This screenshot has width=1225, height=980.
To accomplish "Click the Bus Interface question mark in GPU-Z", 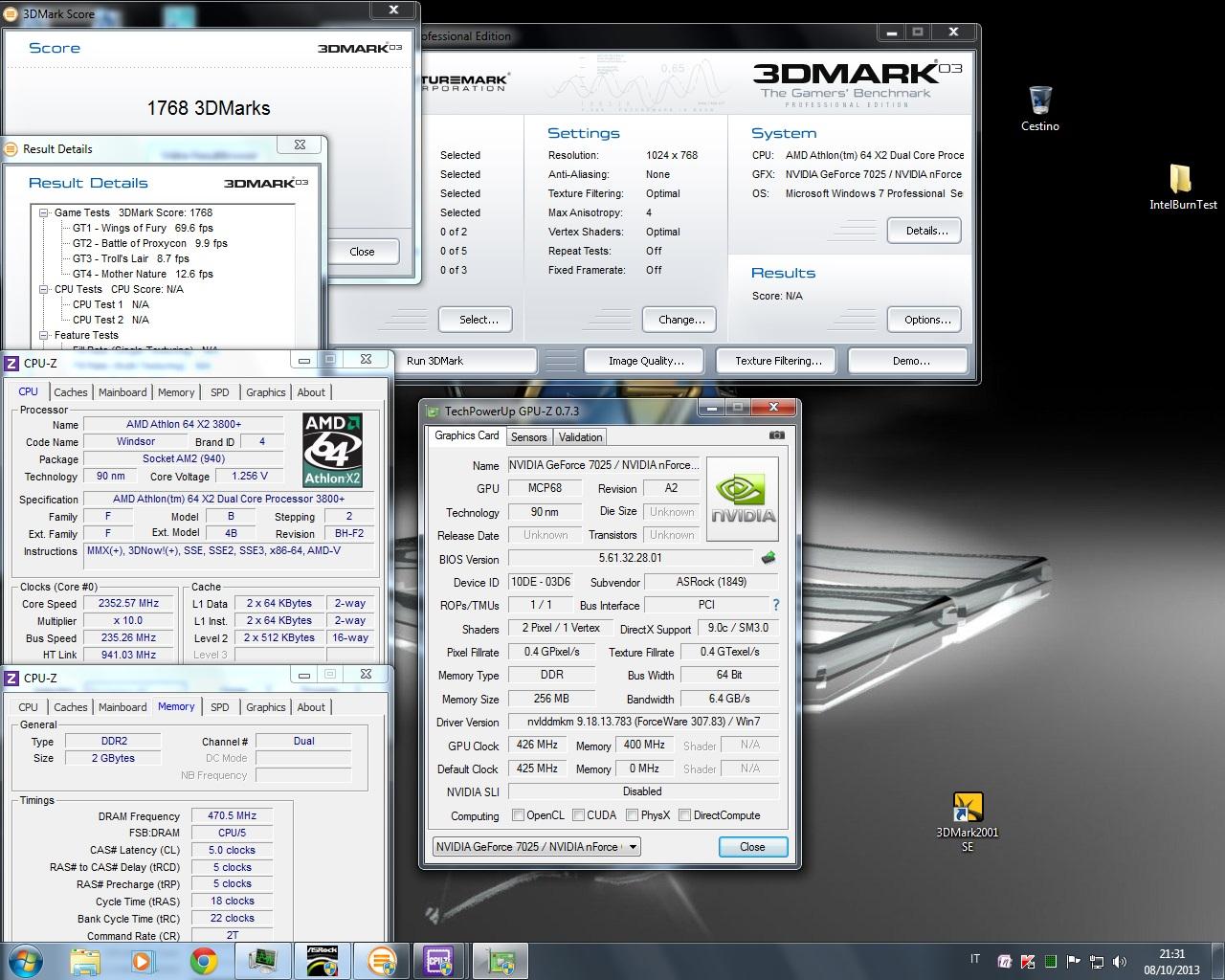I will (x=775, y=605).
